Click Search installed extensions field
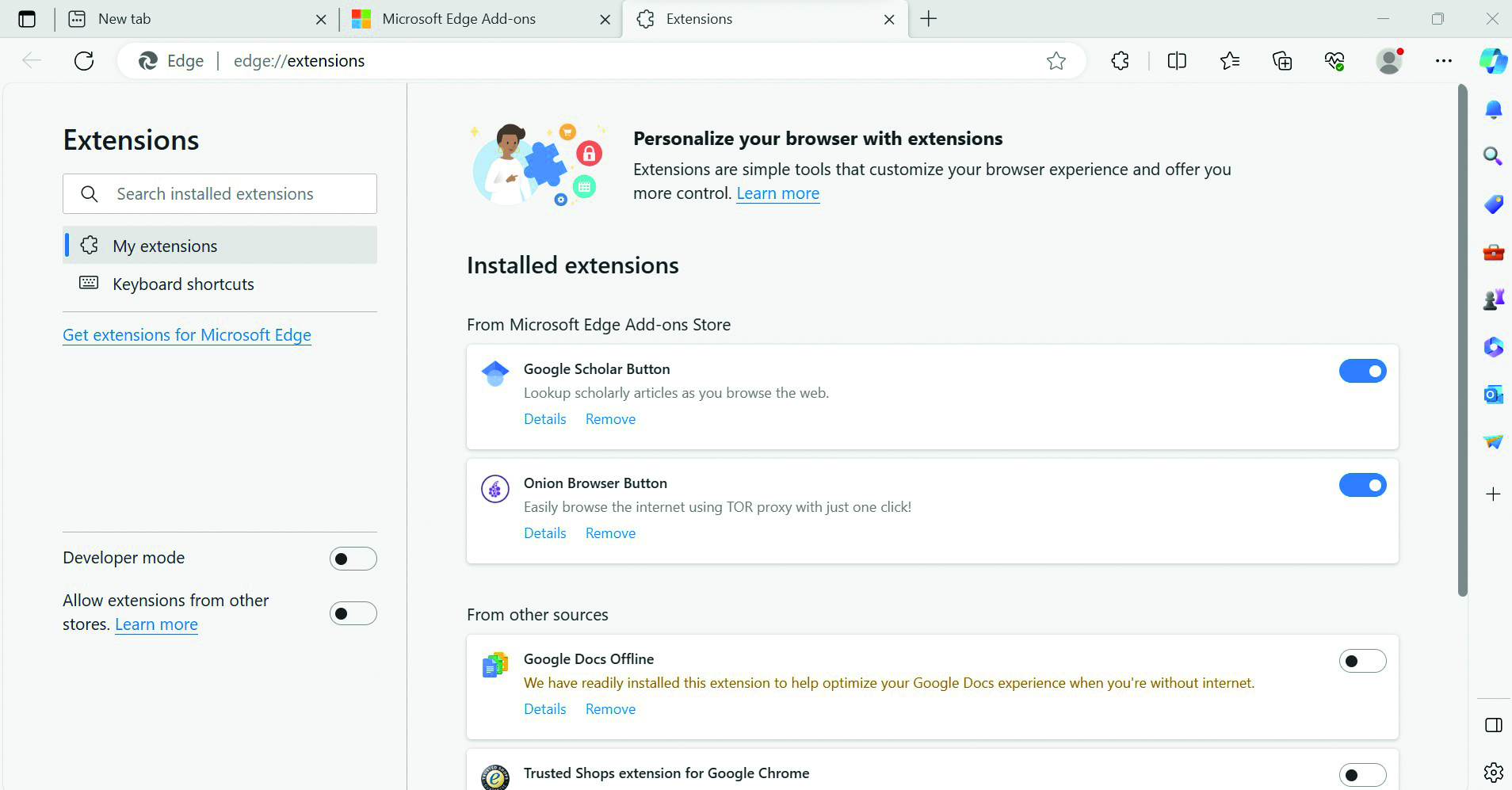The image size is (1512, 790). pyautogui.click(x=220, y=193)
